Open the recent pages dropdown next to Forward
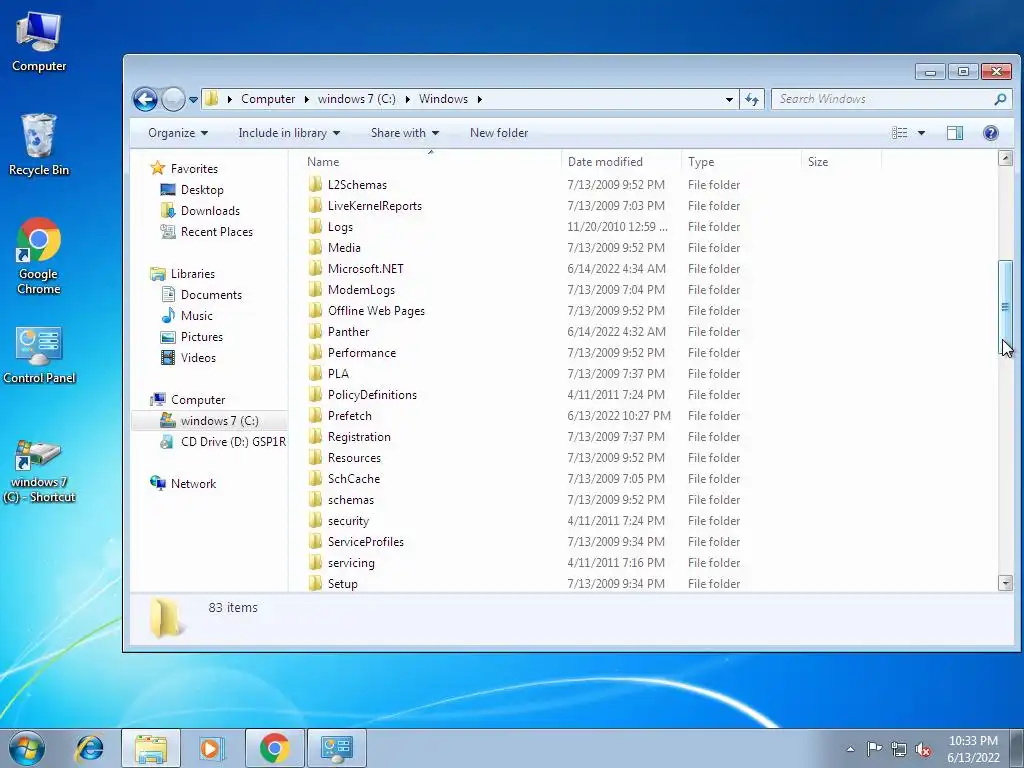The image size is (1024, 768). tap(193, 100)
